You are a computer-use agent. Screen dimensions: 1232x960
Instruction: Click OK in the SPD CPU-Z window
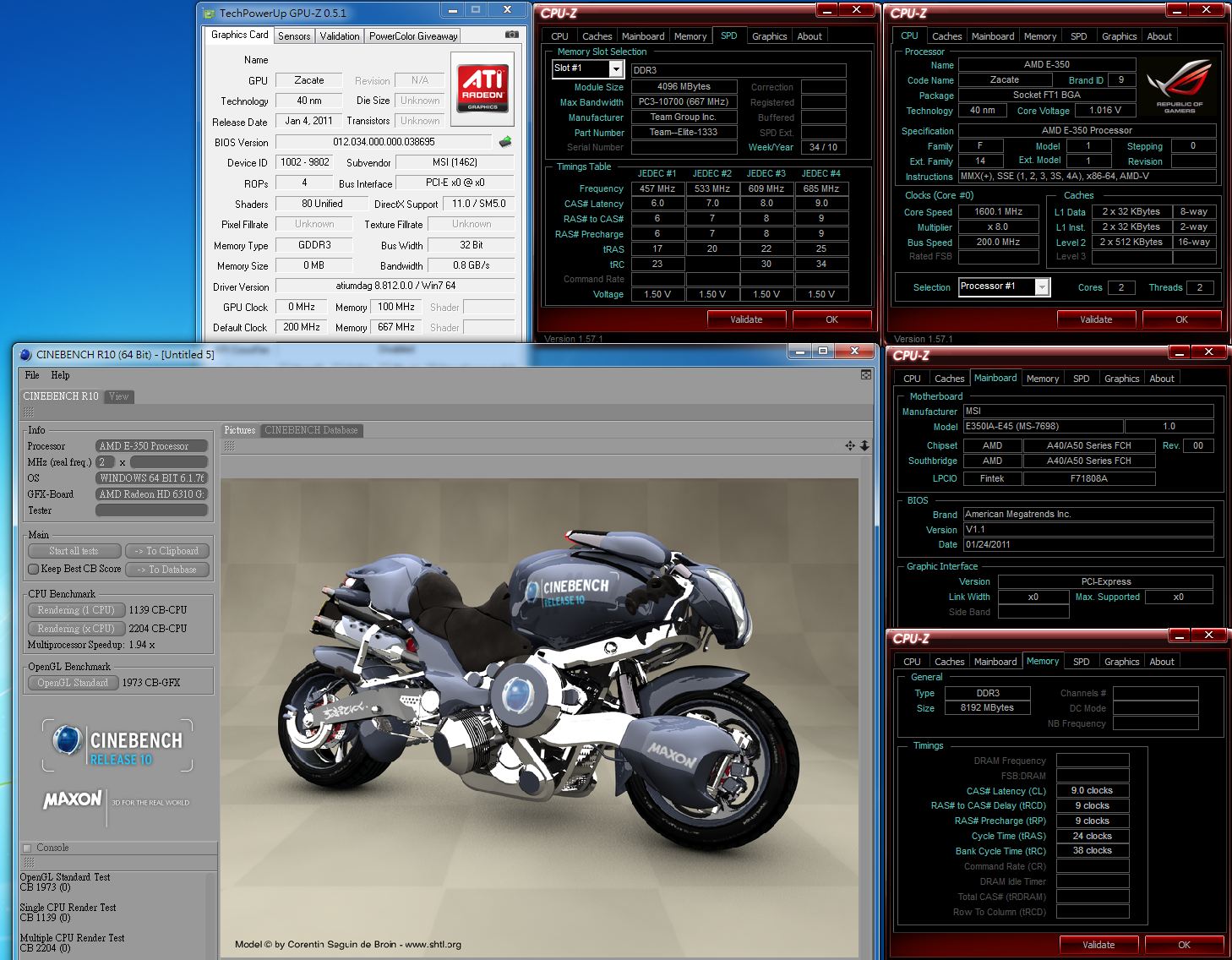831,319
